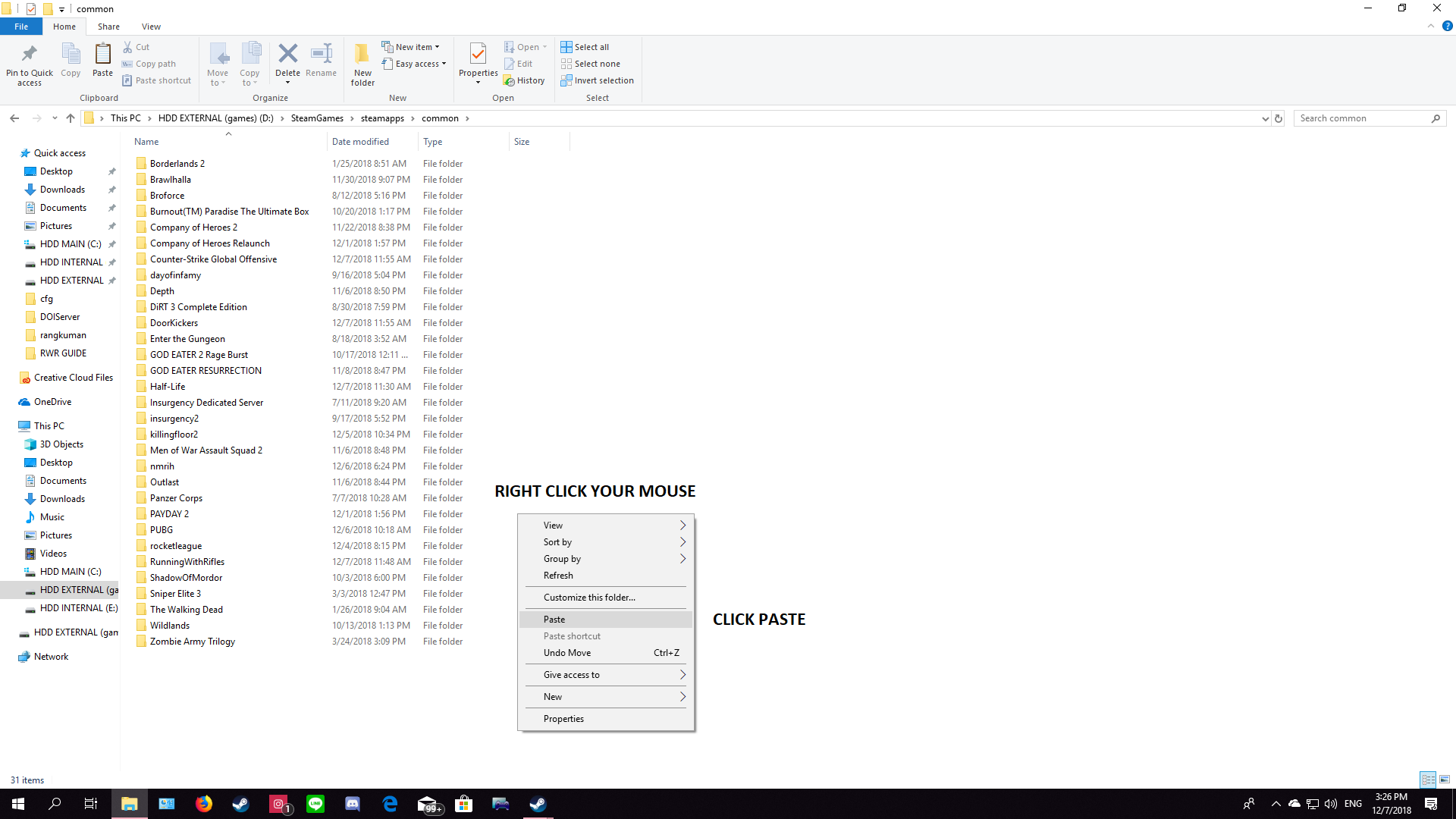Open the View ribbon tab
The height and width of the screenshot is (819, 1456).
coord(151,27)
